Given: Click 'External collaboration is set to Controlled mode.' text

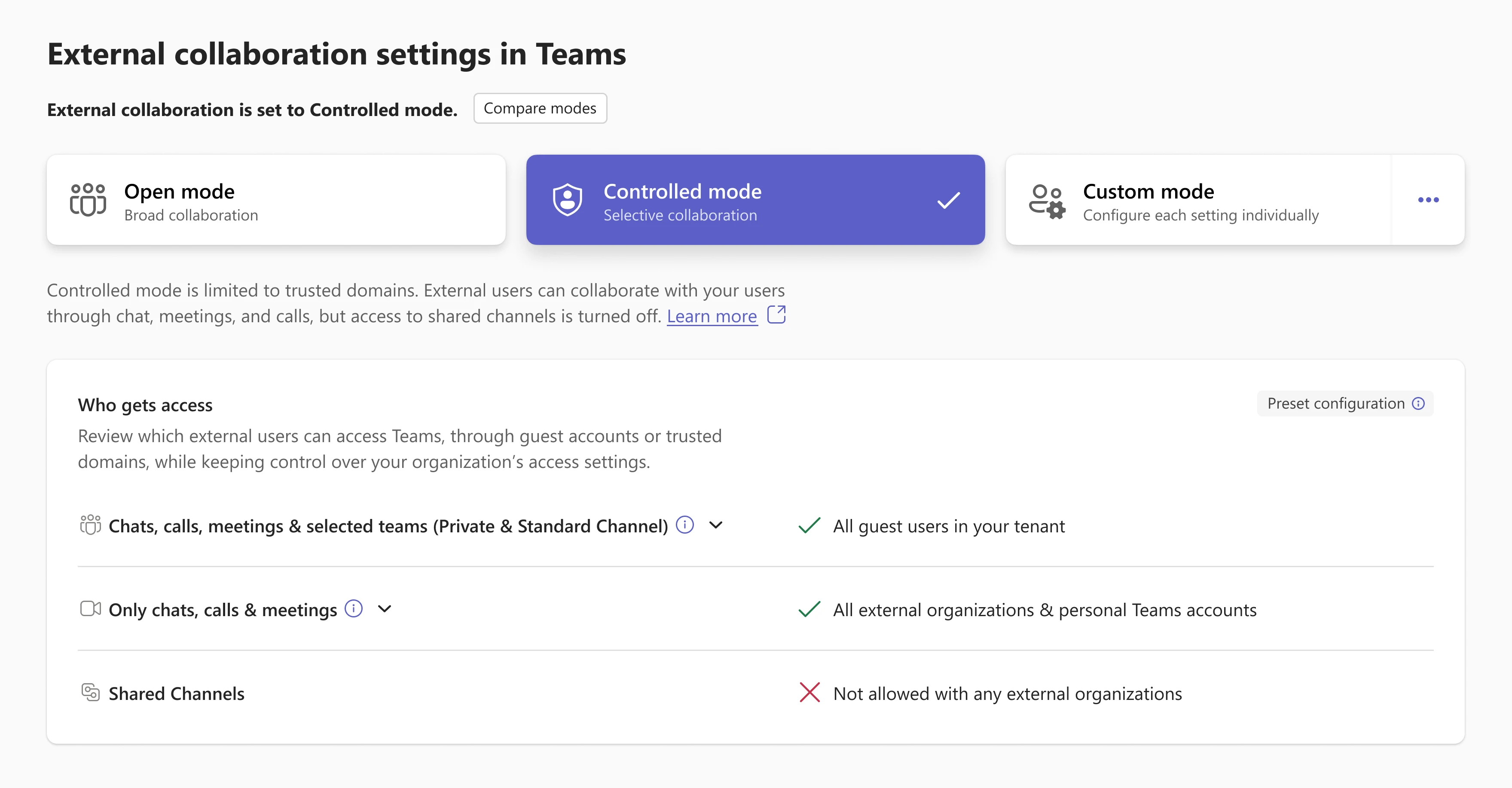Looking at the screenshot, I should 252,110.
